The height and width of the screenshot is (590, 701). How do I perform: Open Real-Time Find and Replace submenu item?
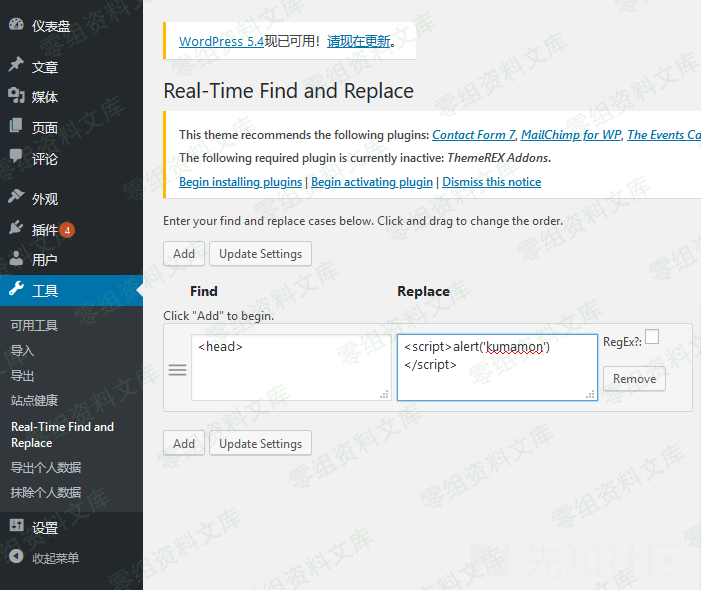coord(62,434)
